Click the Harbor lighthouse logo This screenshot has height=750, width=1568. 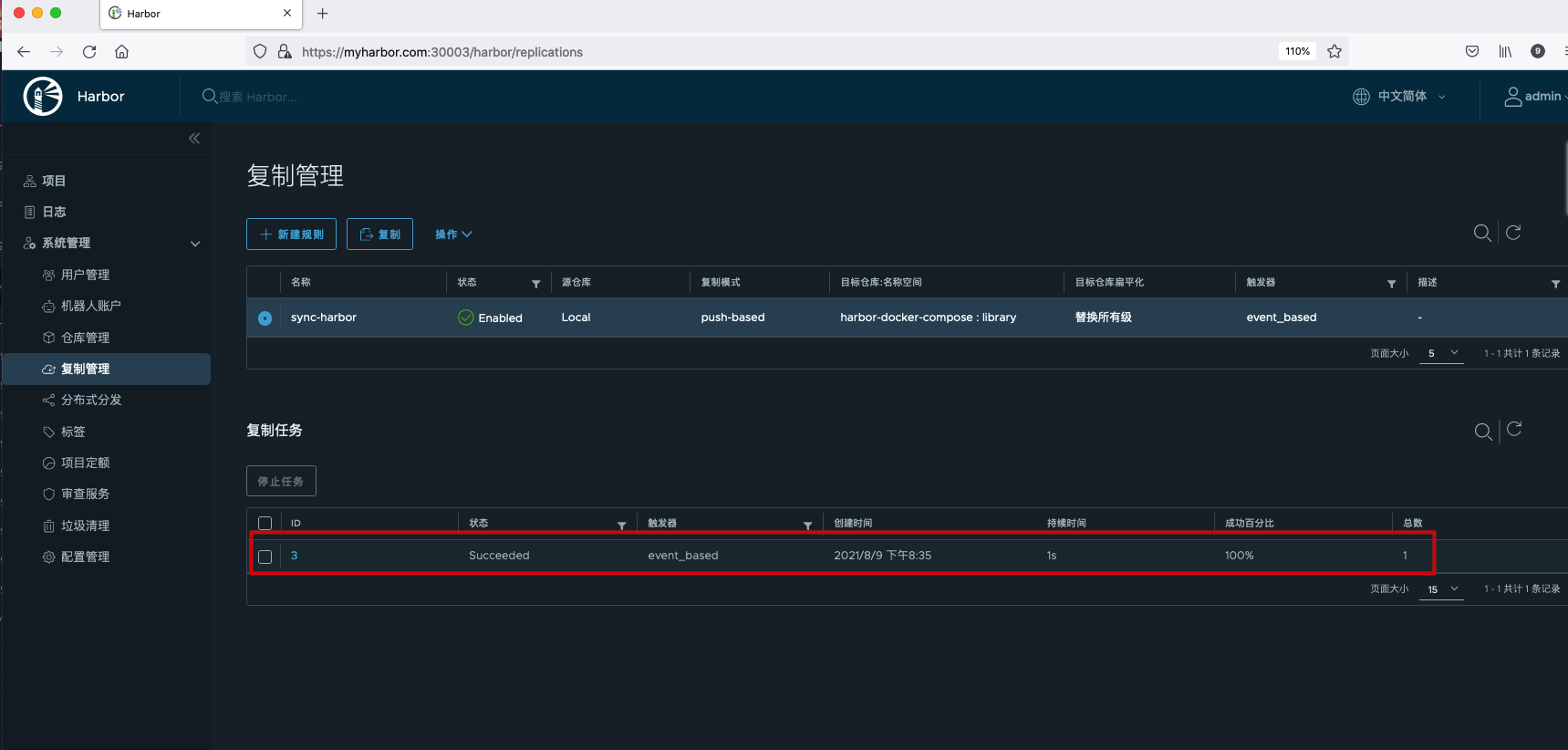43,96
